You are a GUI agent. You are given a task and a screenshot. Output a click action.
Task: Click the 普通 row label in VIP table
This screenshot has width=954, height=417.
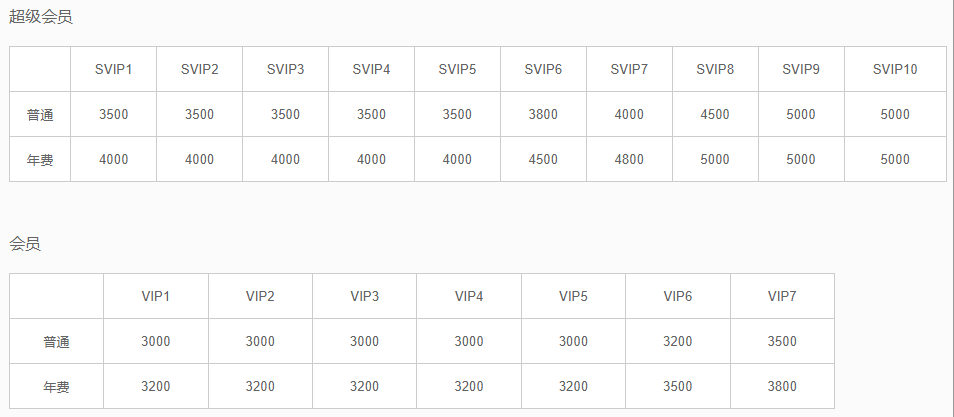pyautogui.click(x=57, y=342)
